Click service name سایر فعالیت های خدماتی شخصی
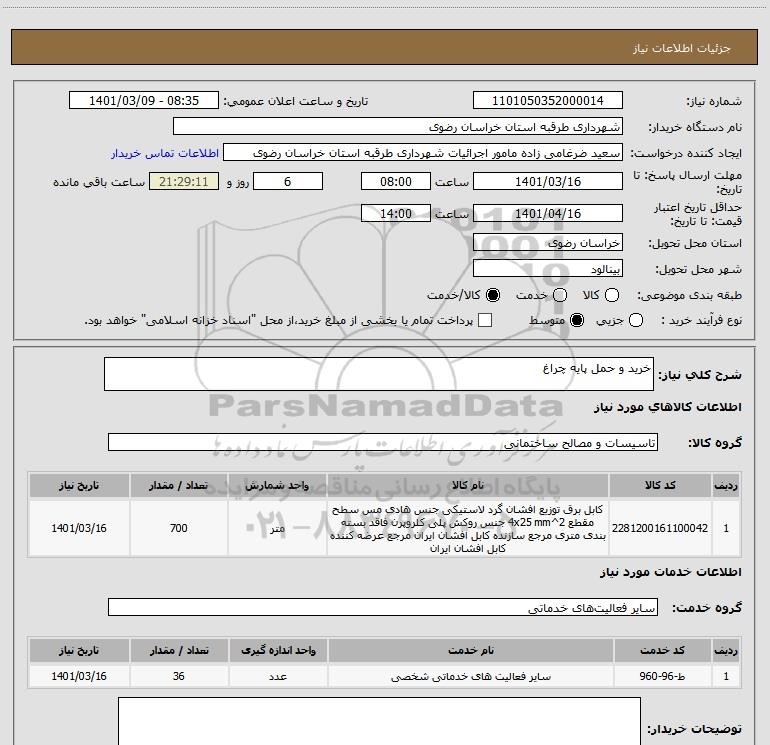 point(471,677)
